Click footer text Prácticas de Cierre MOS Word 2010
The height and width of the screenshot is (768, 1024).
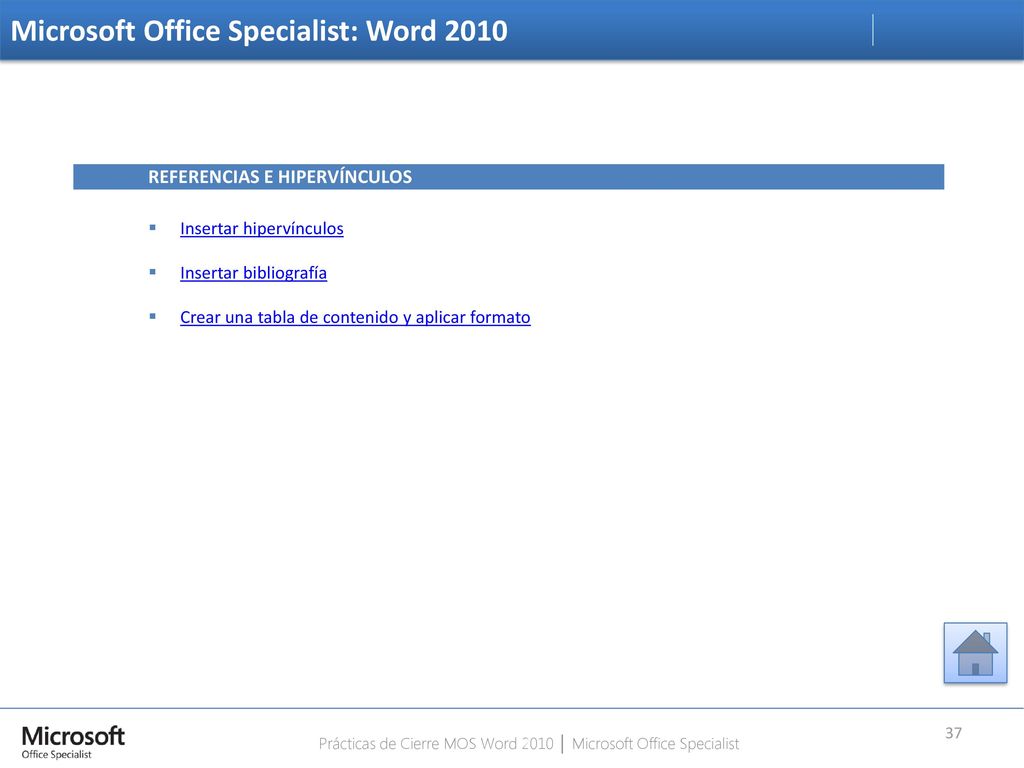(436, 744)
